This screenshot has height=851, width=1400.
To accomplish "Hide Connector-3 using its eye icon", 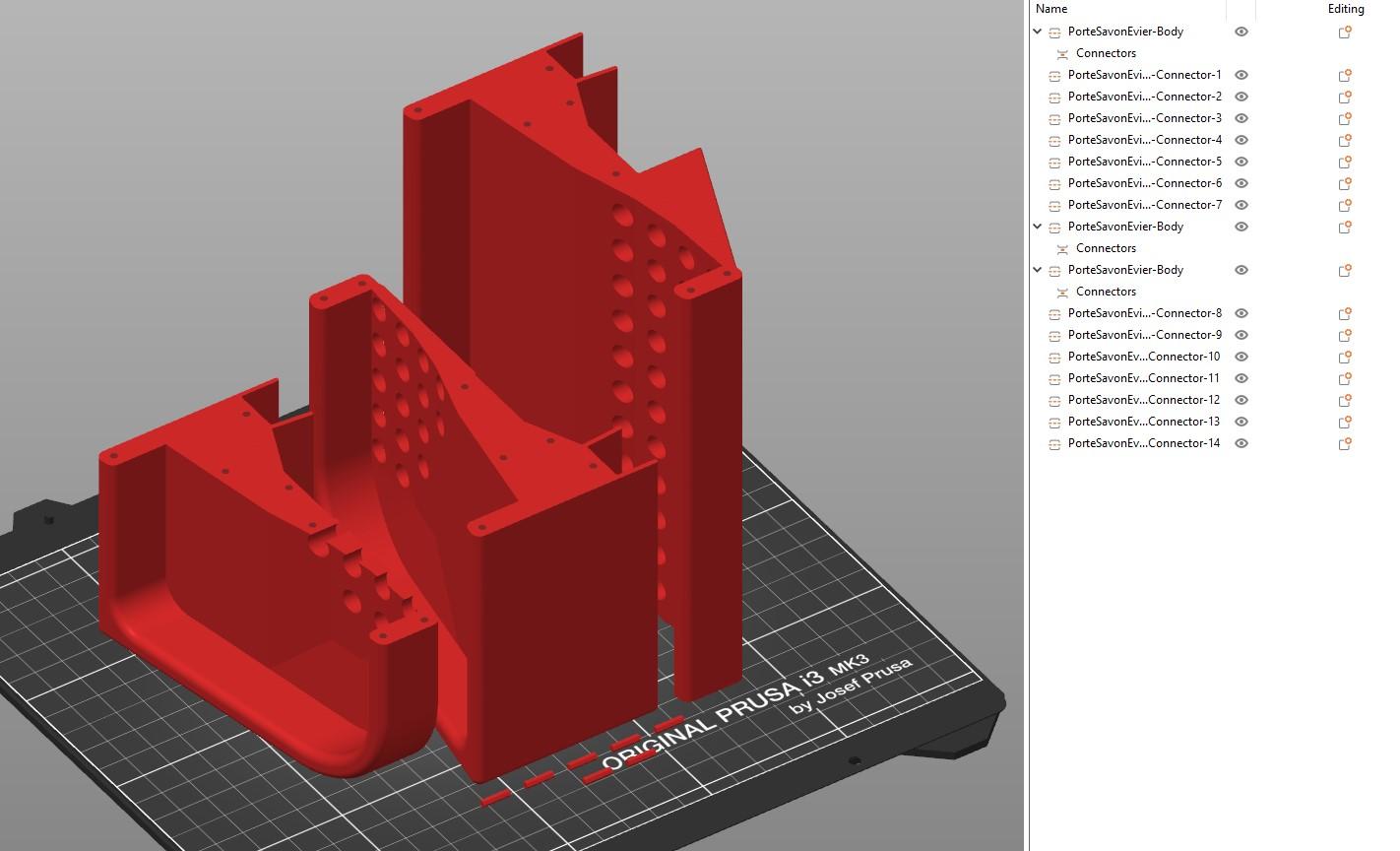I will [1241, 118].
